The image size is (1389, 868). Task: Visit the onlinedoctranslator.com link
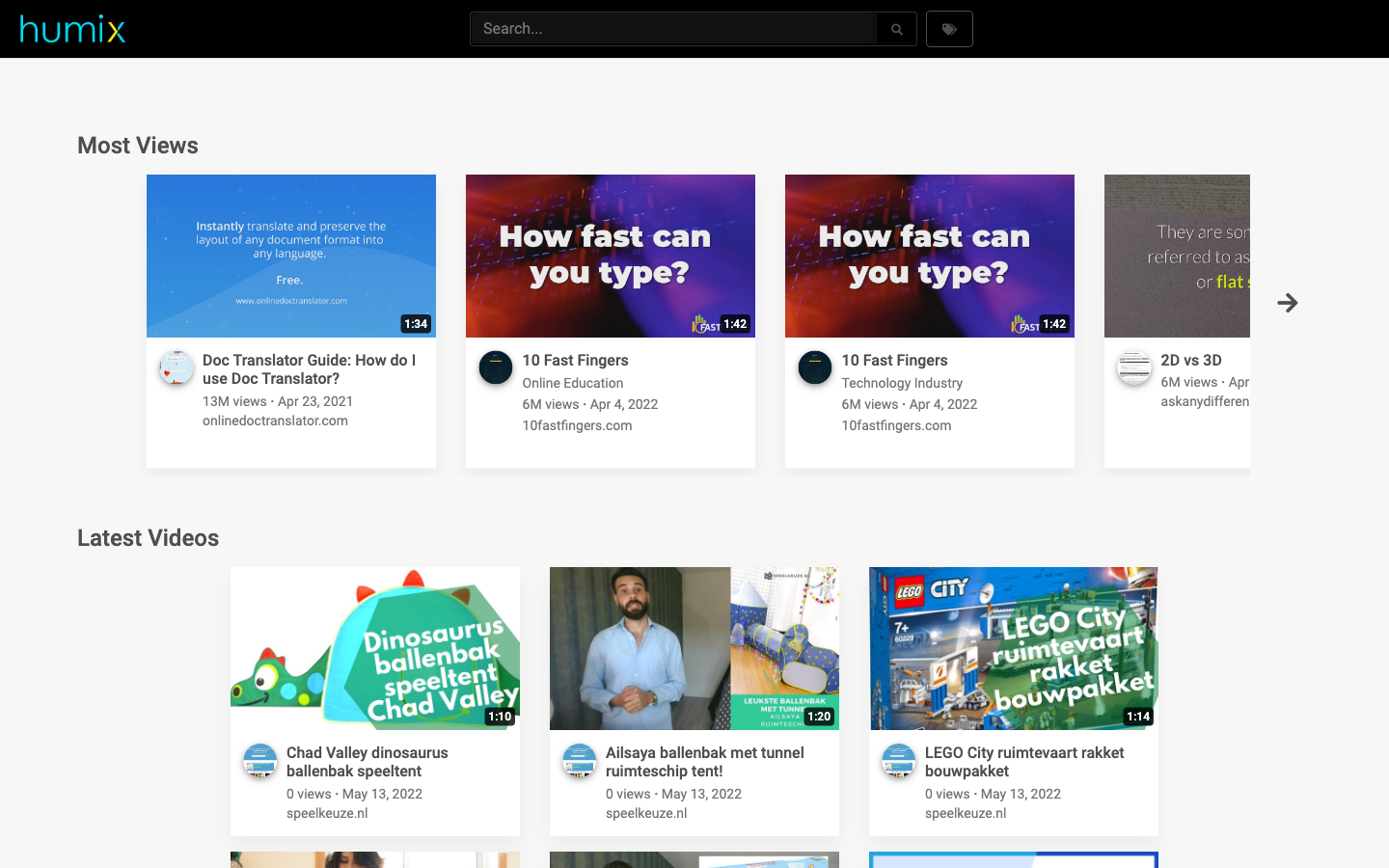[x=275, y=420]
